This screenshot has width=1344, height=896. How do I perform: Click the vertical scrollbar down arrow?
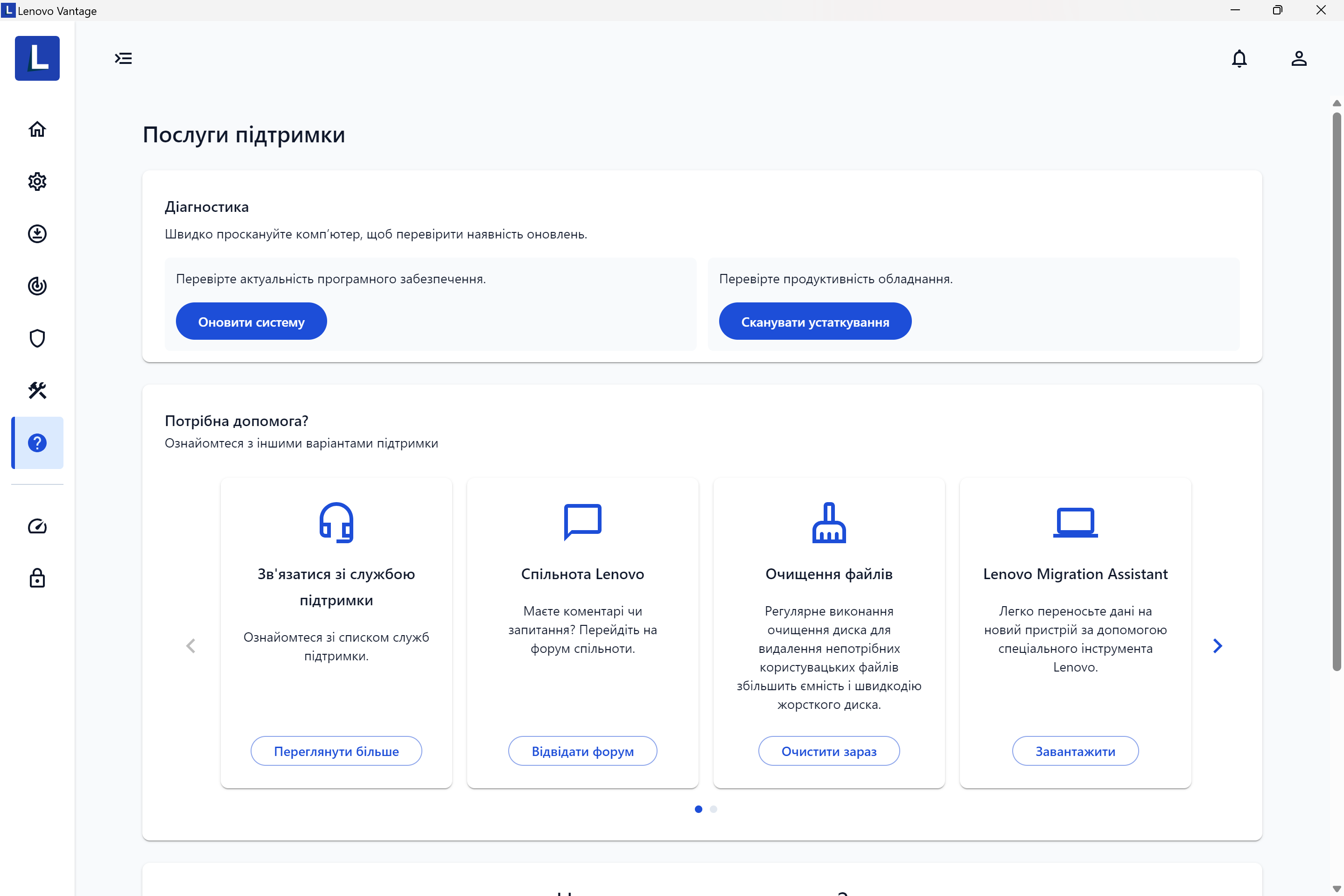click(x=1336, y=889)
